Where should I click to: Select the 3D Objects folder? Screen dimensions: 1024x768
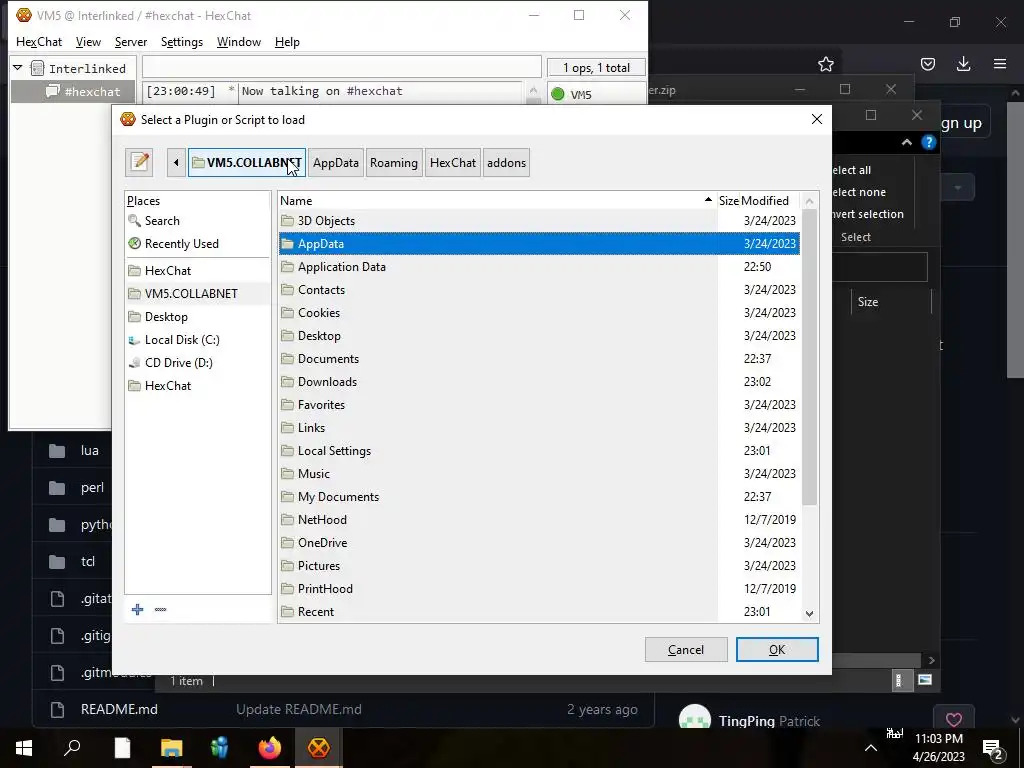tap(539, 221)
